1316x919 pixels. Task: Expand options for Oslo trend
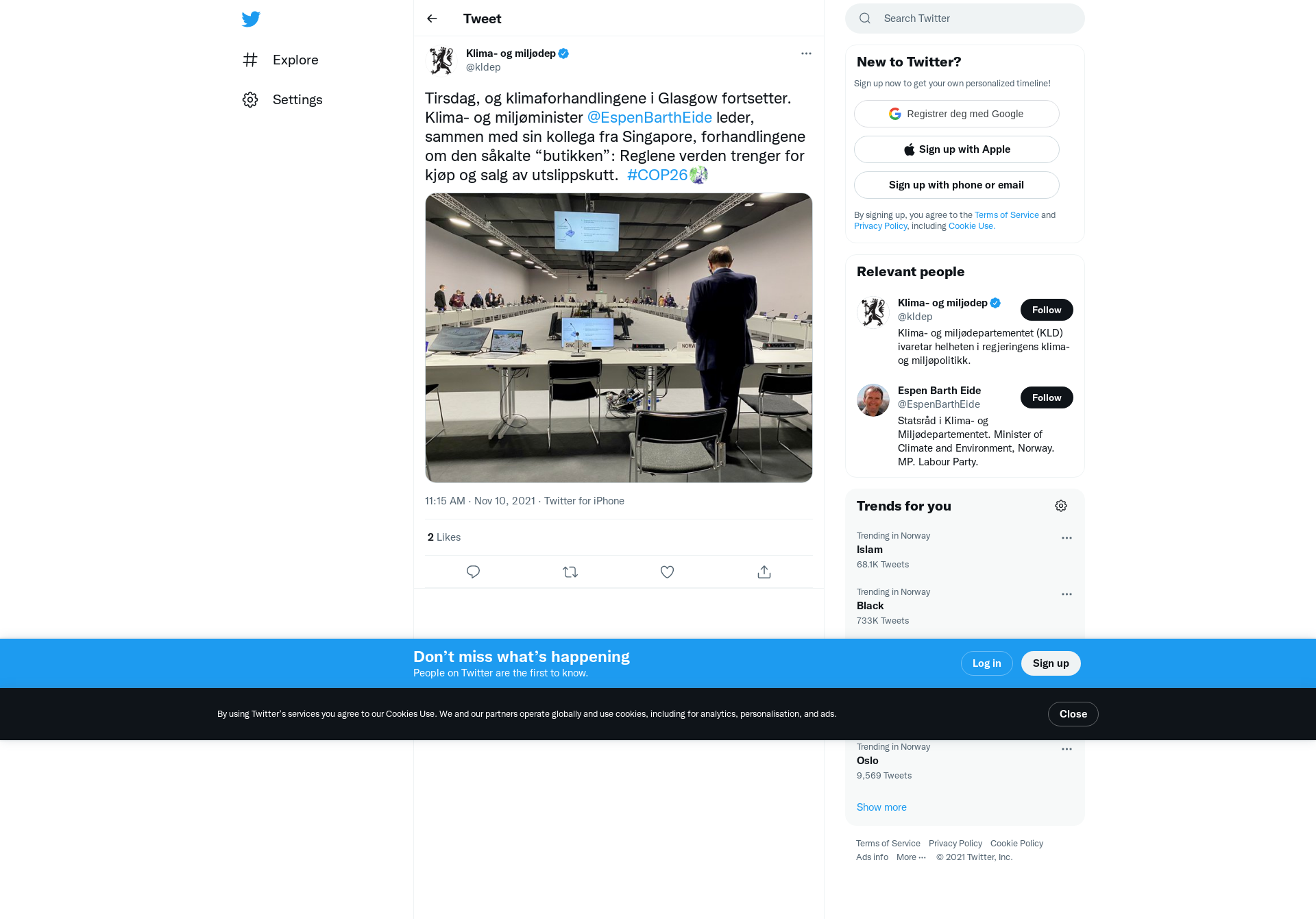click(1067, 749)
